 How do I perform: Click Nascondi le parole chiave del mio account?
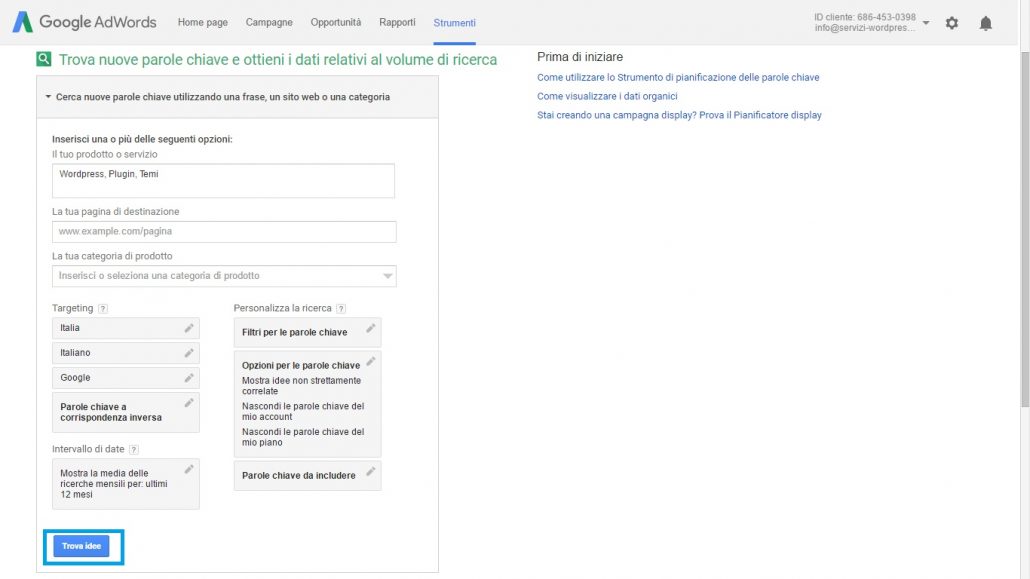click(303, 411)
